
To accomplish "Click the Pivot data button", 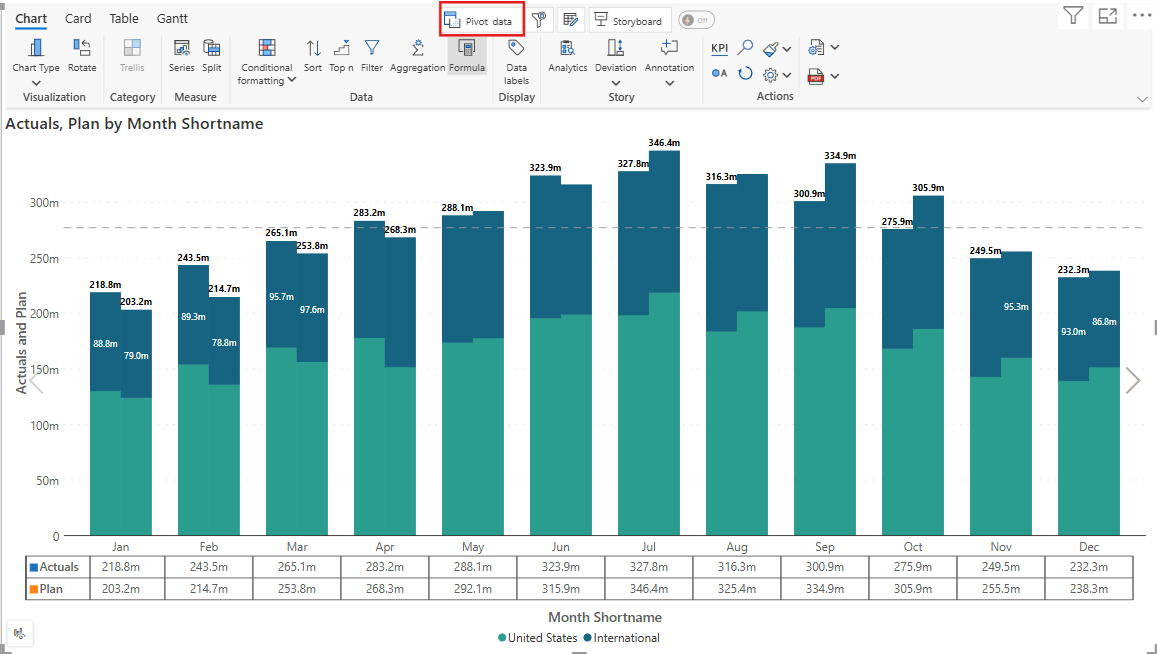I will click(x=482, y=20).
